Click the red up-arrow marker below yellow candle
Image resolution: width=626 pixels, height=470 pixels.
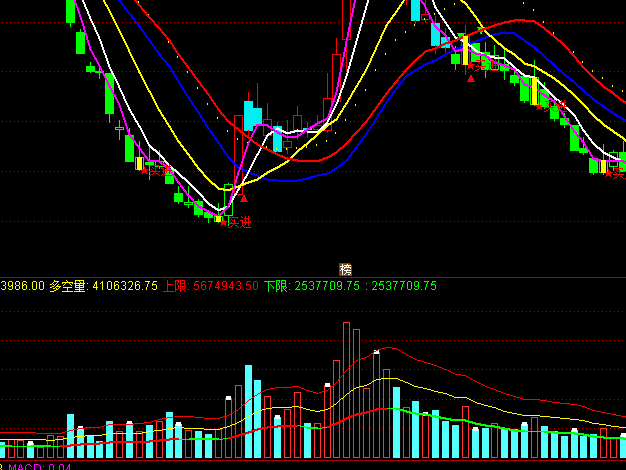click(x=471, y=77)
